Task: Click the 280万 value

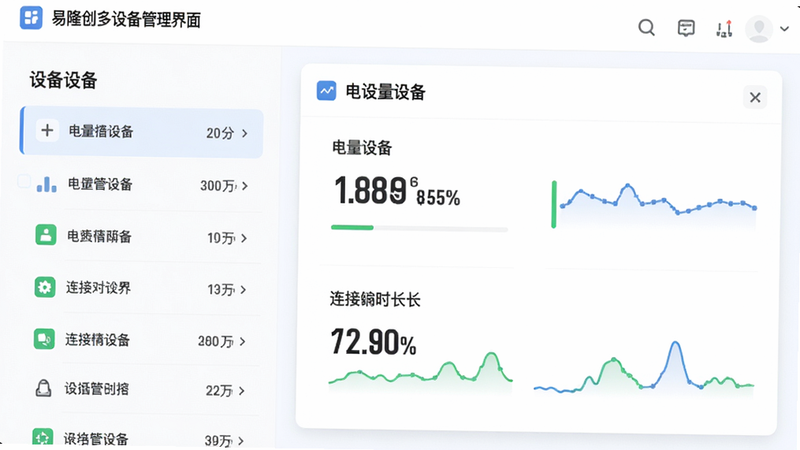Action: (x=216, y=341)
